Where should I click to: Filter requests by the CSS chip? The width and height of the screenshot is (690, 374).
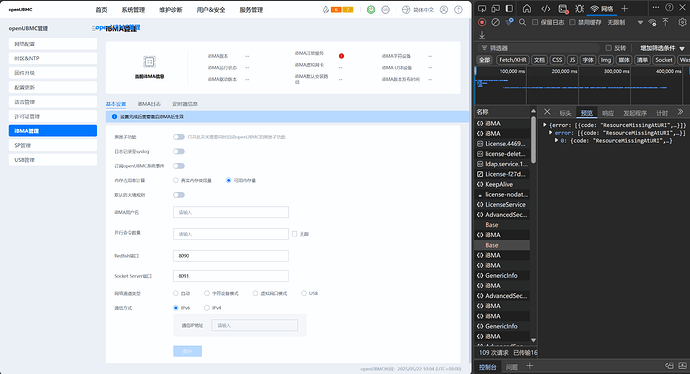pos(557,60)
